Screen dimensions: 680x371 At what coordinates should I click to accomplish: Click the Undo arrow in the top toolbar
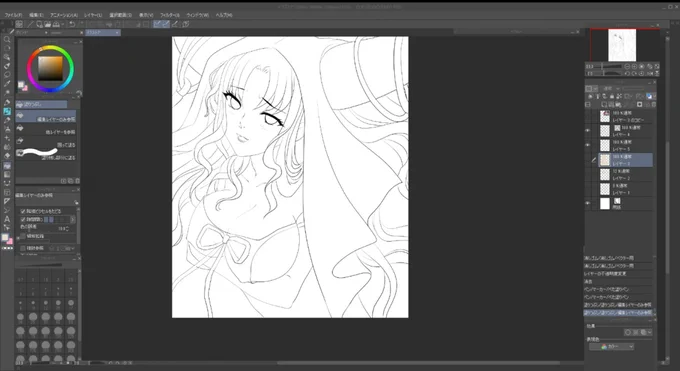72,24
